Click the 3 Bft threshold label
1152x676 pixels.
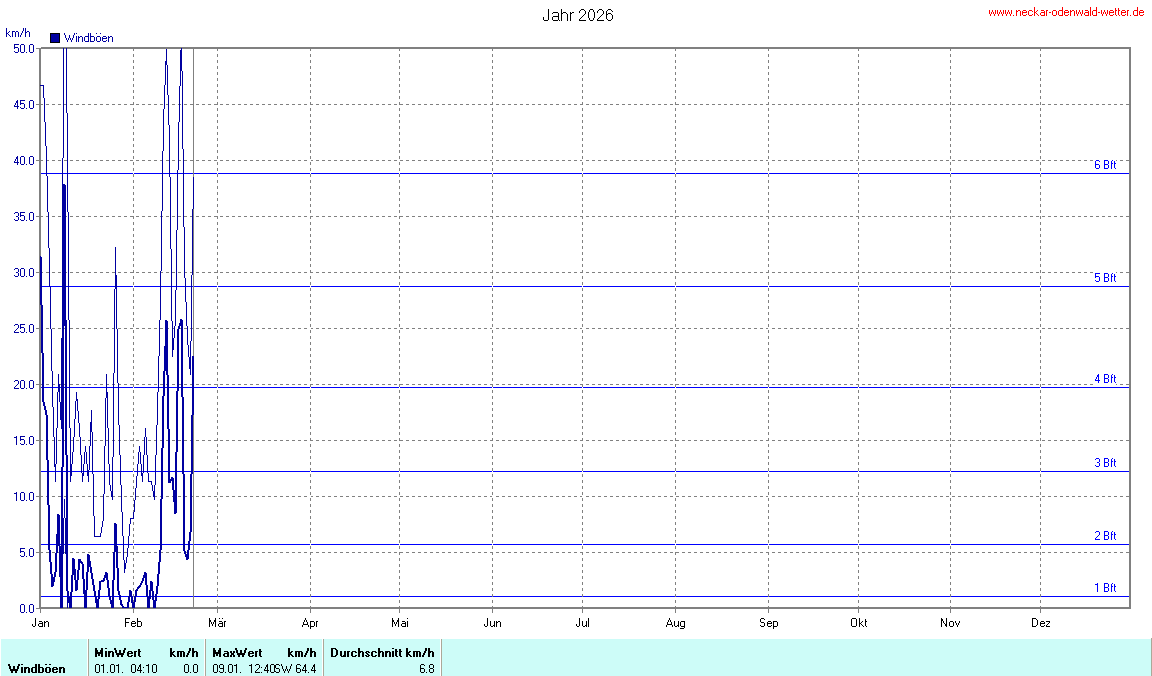point(1104,463)
